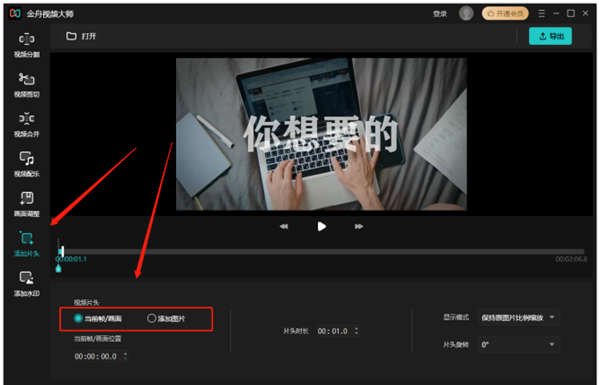Click the frame position stepper arrows

coord(126,356)
